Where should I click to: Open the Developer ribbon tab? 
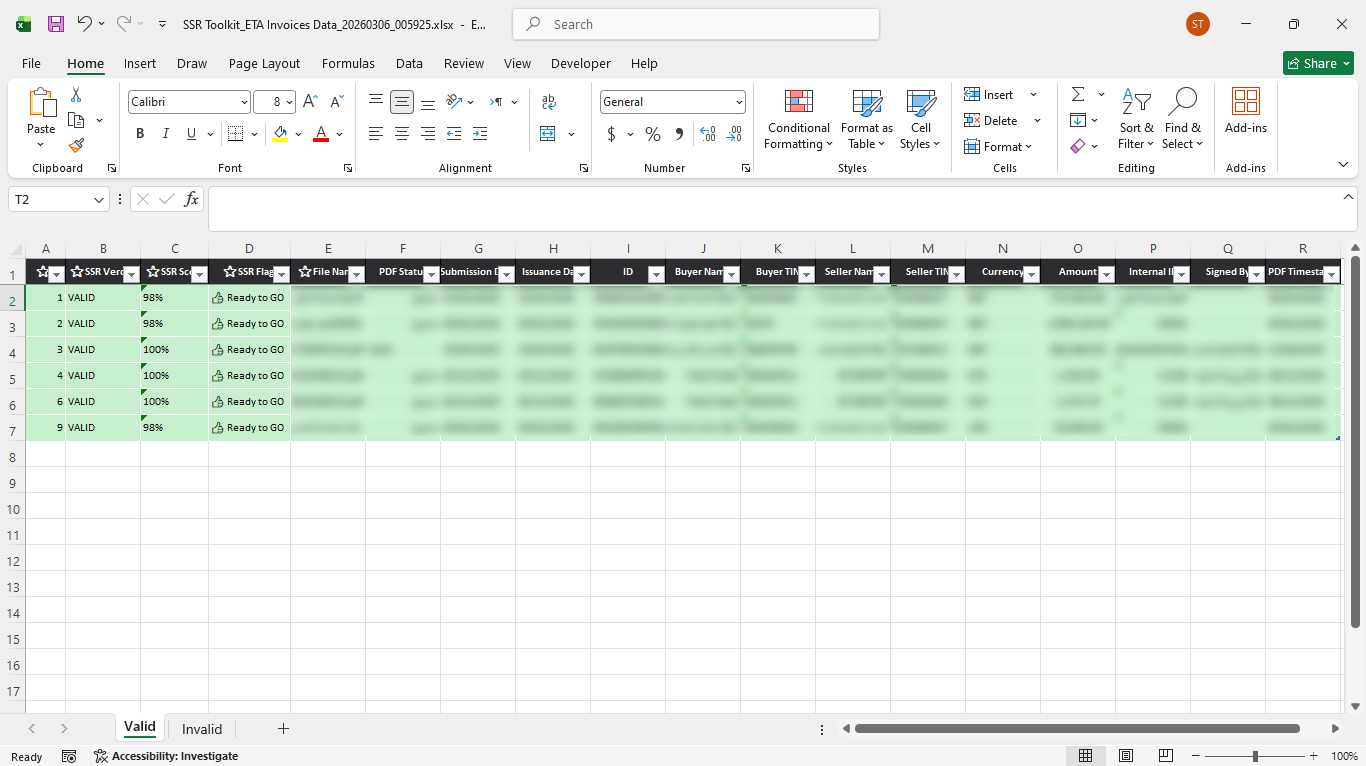click(x=581, y=63)
